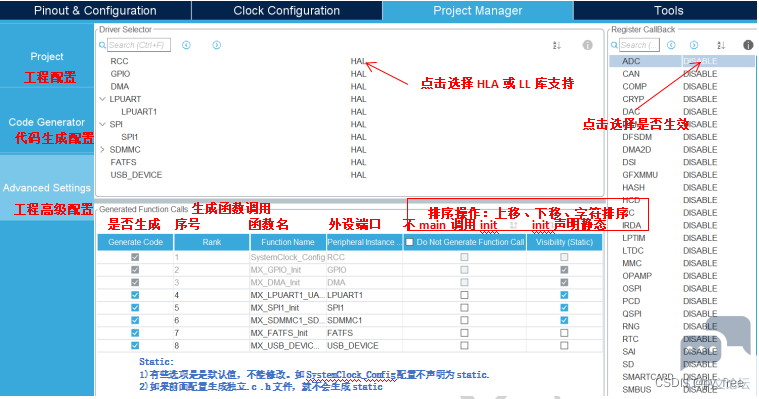The width and height of the screenshot is (759, 399).
Task: Select the OSPI callback row
Action: 682,288
